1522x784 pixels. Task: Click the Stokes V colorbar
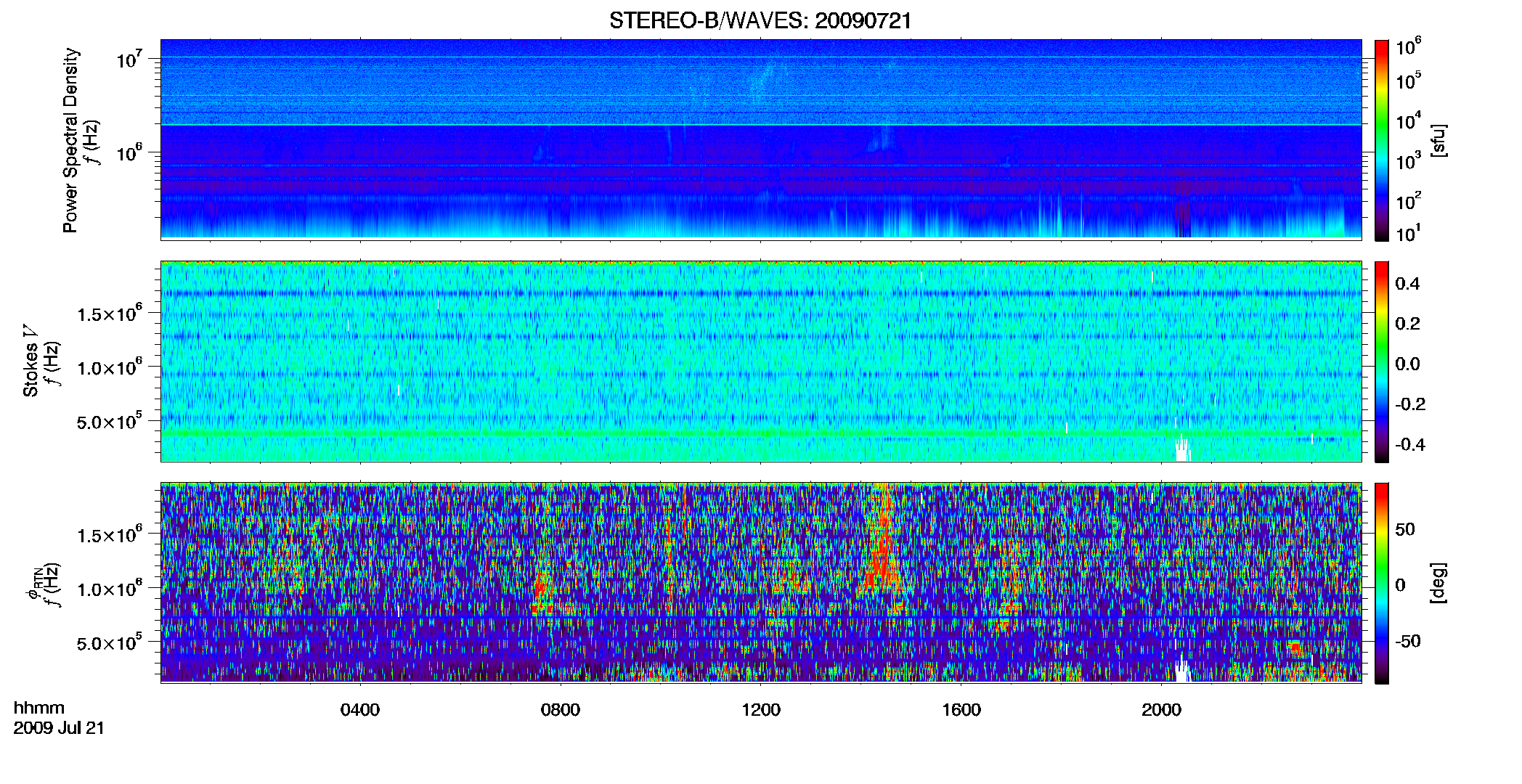pos(1382,362)
